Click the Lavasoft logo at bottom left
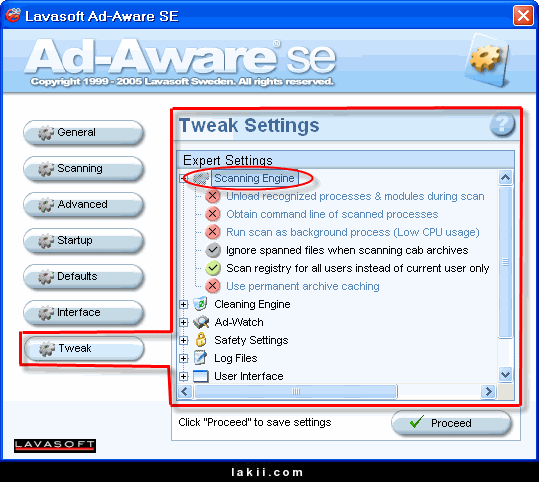The image size is (539, 482). pos(55,446)
